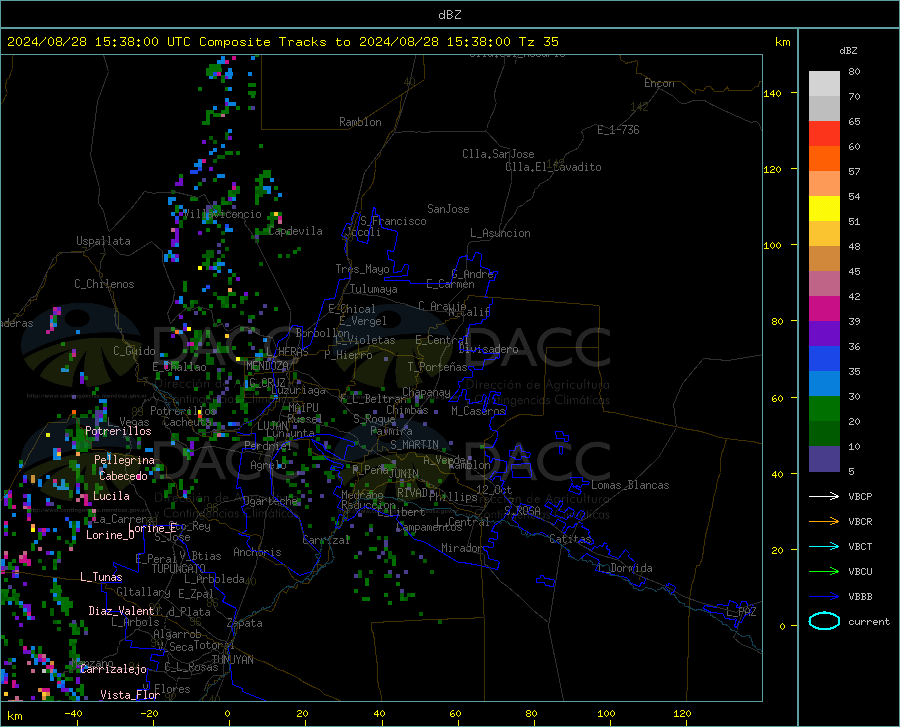This screenshot has width=900, height=727.
Task: Click the 'current' legend label
Action: [x=868, y=621]
